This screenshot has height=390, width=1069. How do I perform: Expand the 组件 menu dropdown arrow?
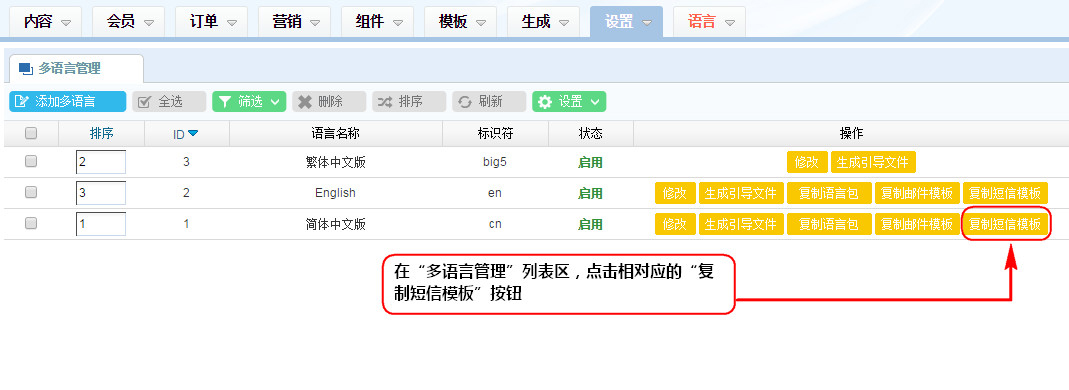[397, 22]
